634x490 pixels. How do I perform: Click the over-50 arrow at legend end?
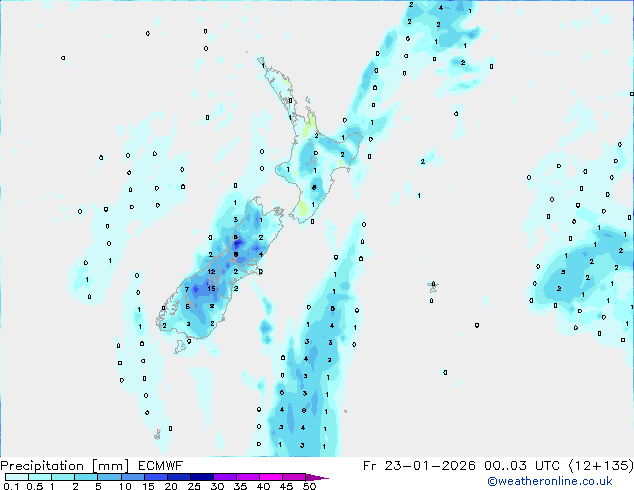tap(317, 477)
